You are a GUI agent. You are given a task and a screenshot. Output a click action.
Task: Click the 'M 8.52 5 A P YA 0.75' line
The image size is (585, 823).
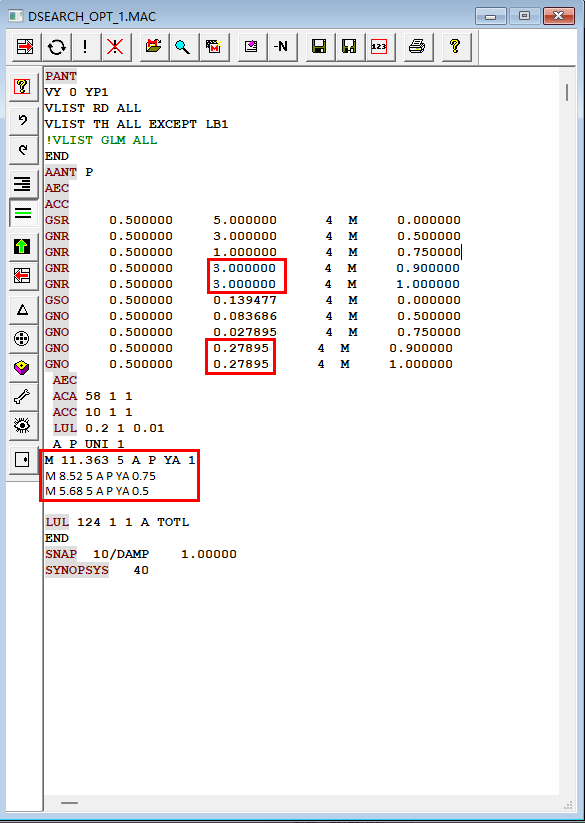click(x=100, y=476)
